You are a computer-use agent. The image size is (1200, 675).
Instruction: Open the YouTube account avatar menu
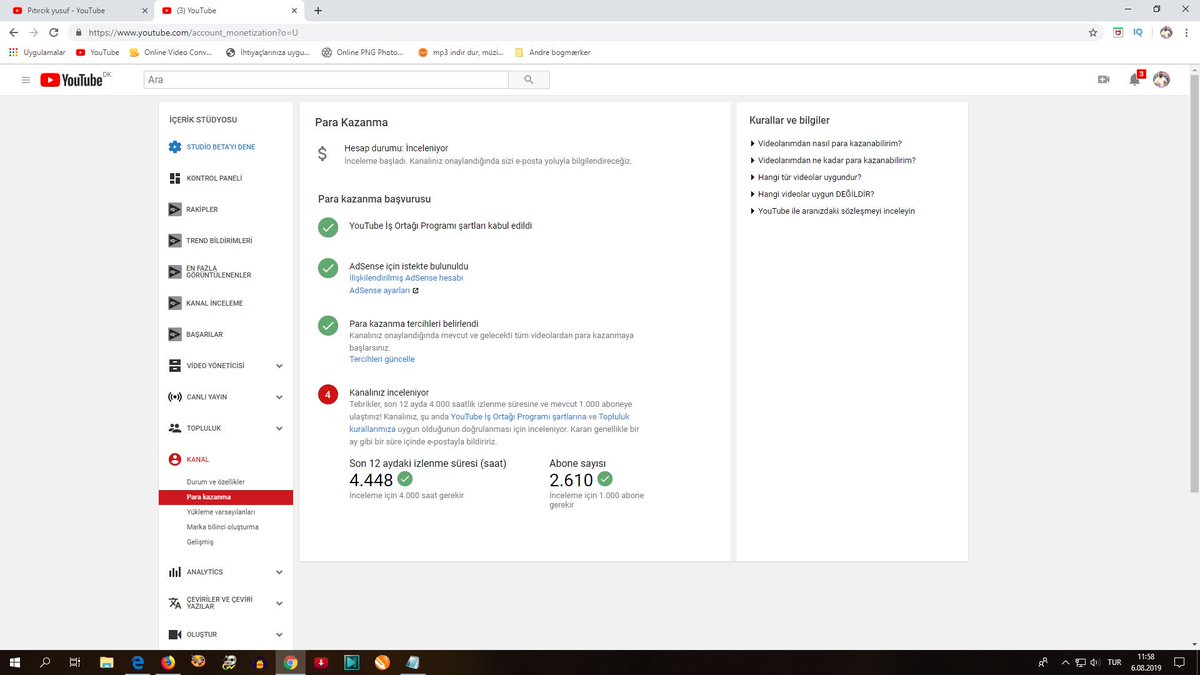(1162, 80)
